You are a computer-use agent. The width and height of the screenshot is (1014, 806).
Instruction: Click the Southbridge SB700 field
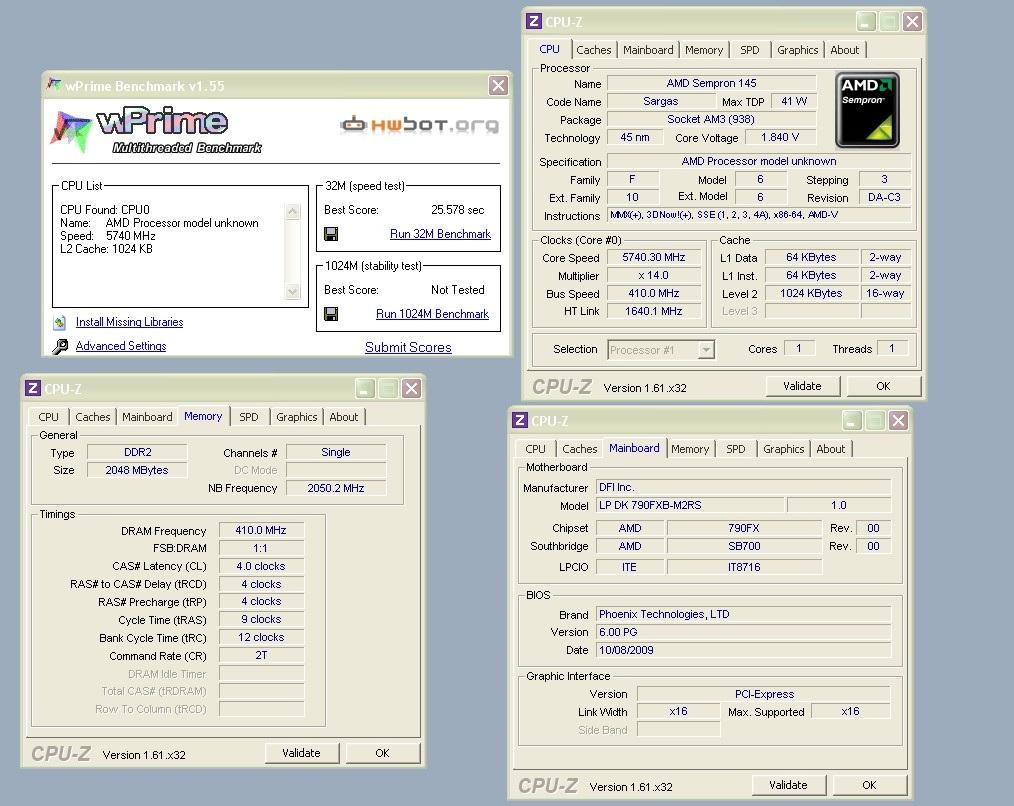click(744, 547)
